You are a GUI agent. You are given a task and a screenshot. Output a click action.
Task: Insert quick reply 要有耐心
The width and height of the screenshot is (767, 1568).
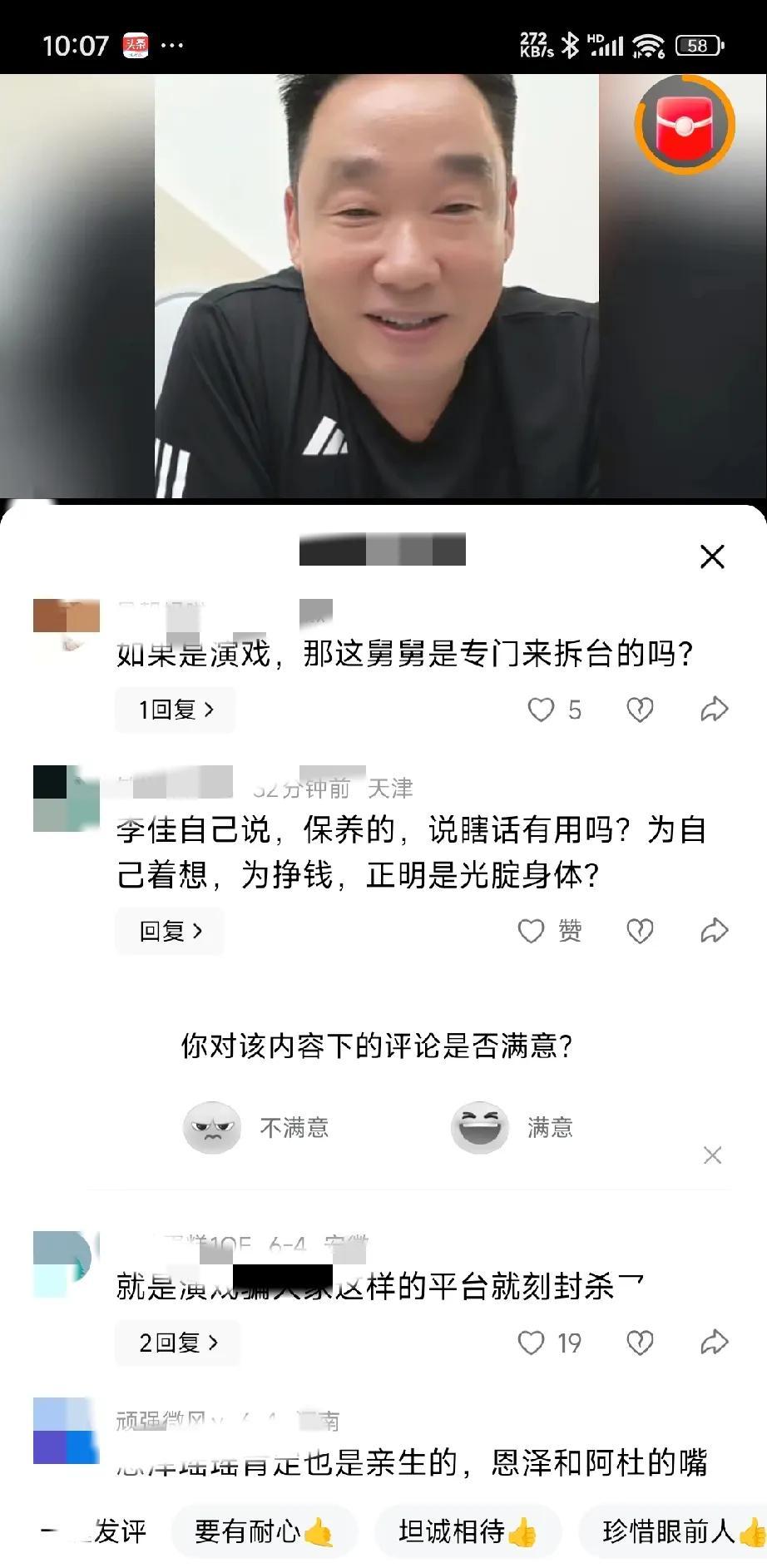(264, 1531)
